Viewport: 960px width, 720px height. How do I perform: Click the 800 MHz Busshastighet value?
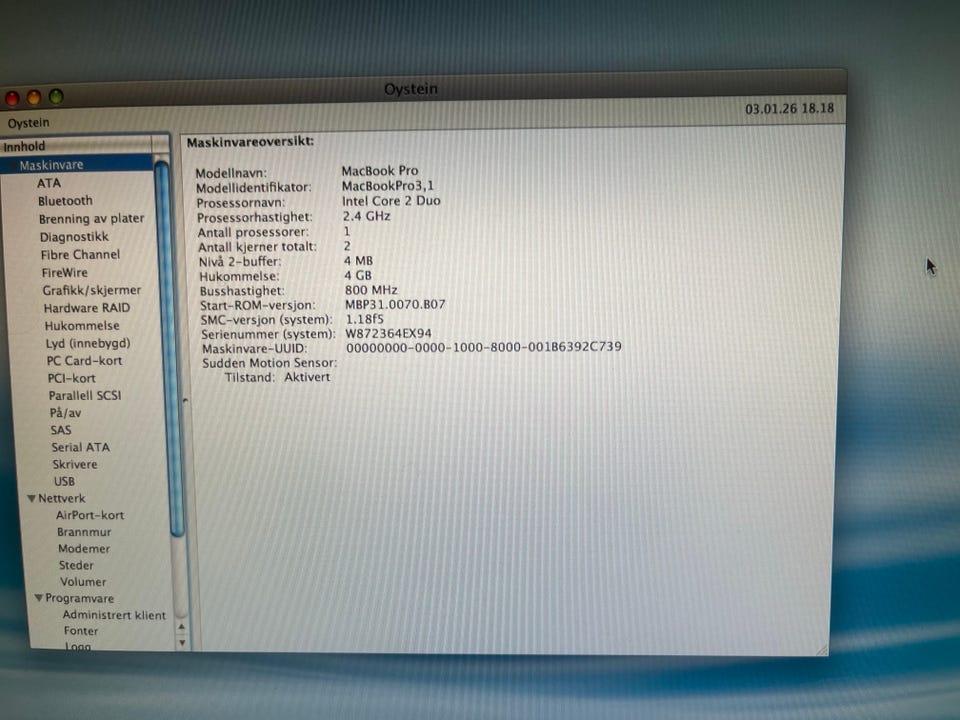coord(371,290)
